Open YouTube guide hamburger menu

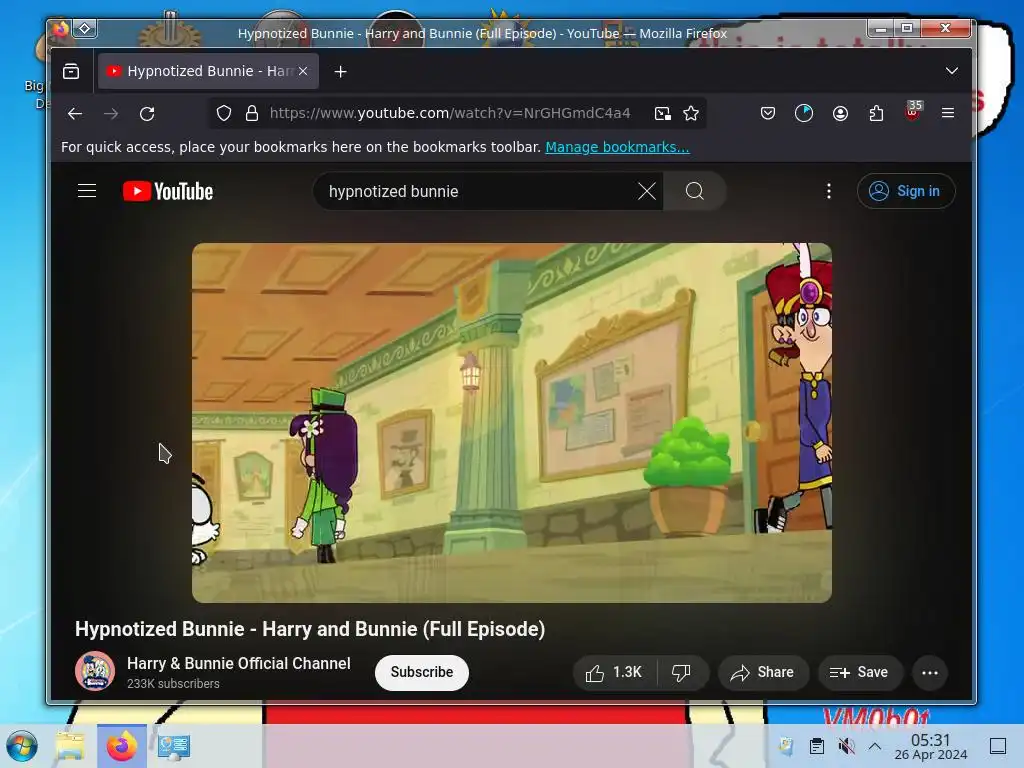point(87,191)
